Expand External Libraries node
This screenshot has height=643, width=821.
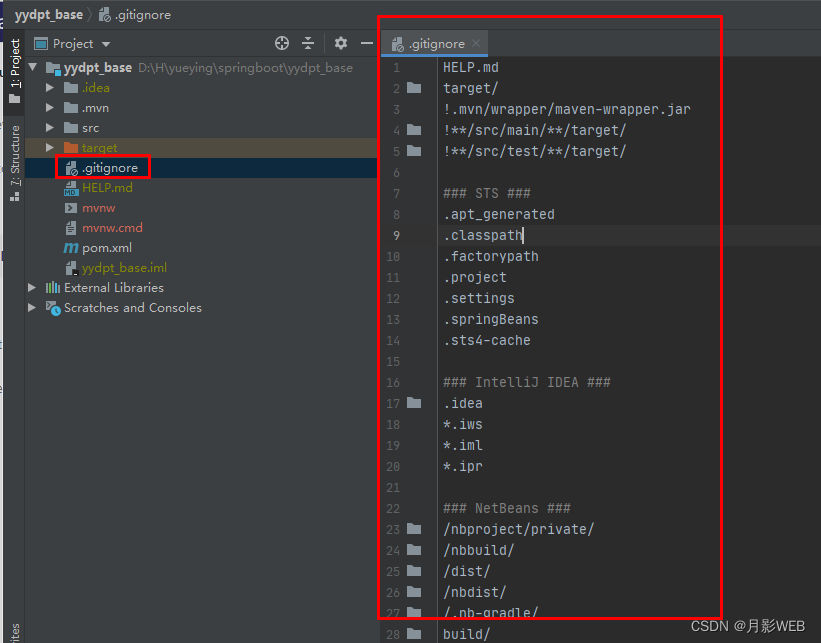pyautogui.click(x=32, y=287)
